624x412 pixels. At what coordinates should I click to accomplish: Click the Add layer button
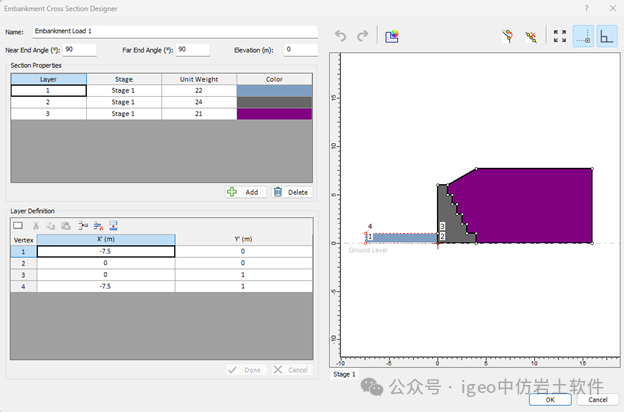pos(246,192)
